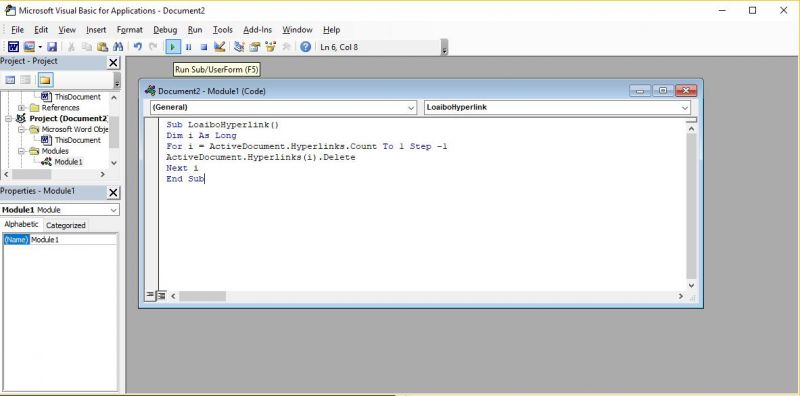This screenshot has height=396, width=800.
Task: Close the Properties panel
Action: click(113, 192)
